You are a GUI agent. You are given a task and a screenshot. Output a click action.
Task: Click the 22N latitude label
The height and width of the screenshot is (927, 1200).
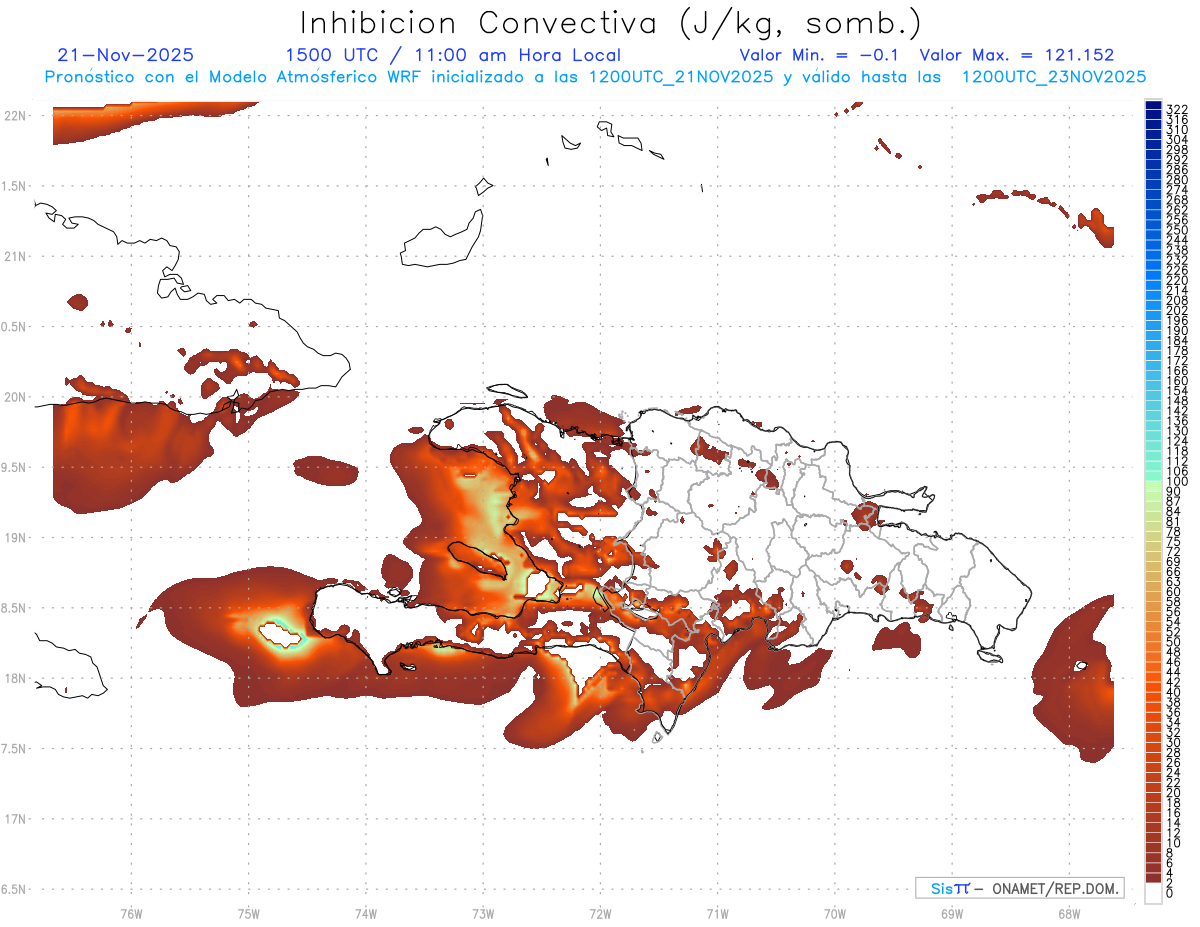(15, 116)
